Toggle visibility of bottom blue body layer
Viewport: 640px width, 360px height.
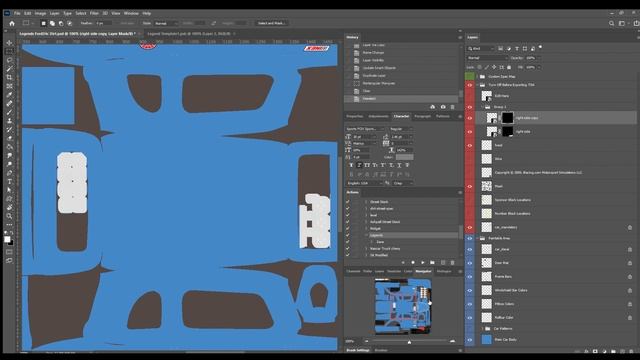(x=470, y=340)
